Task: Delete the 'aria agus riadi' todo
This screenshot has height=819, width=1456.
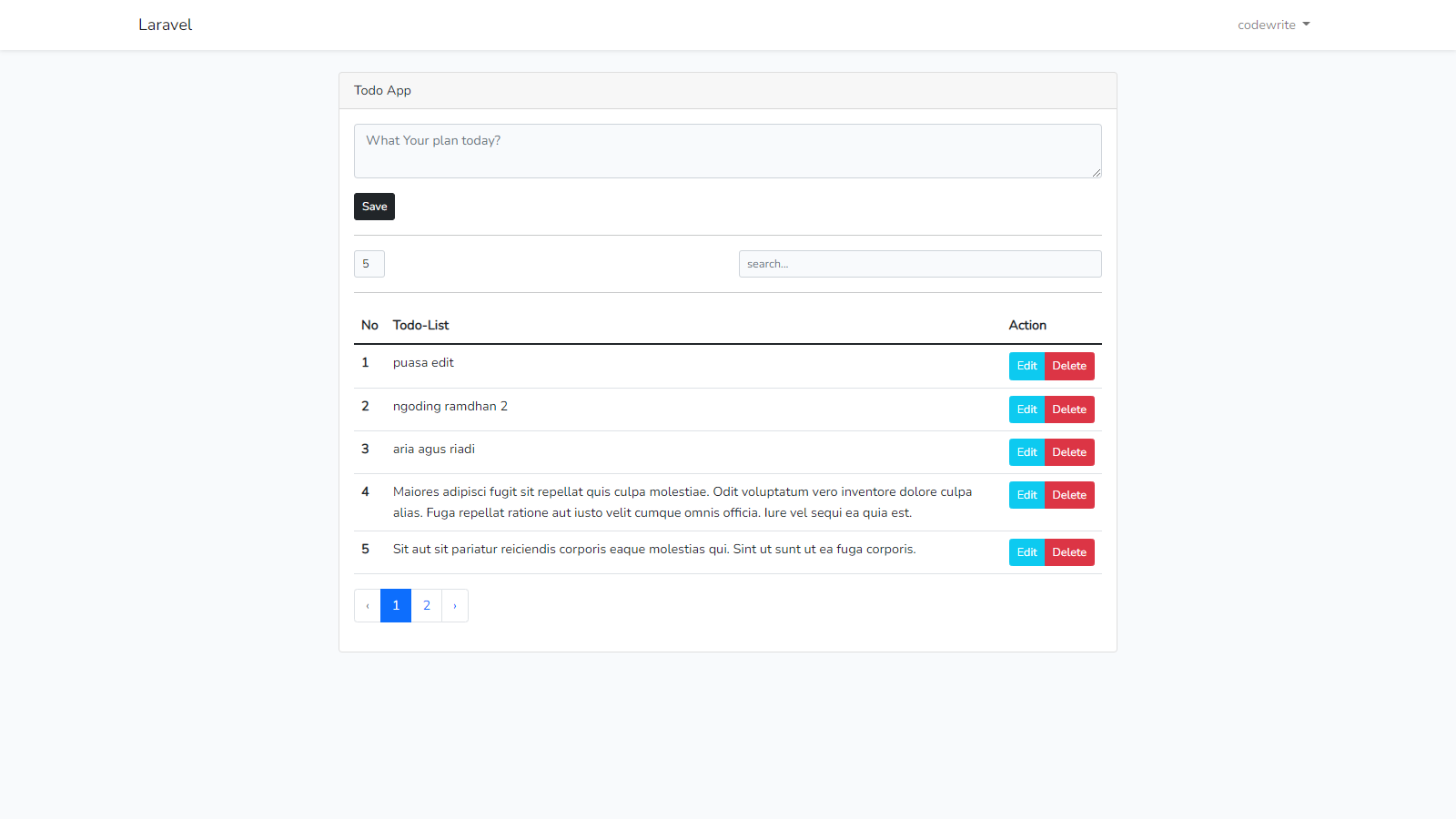Action: [x=1068, y=451]
